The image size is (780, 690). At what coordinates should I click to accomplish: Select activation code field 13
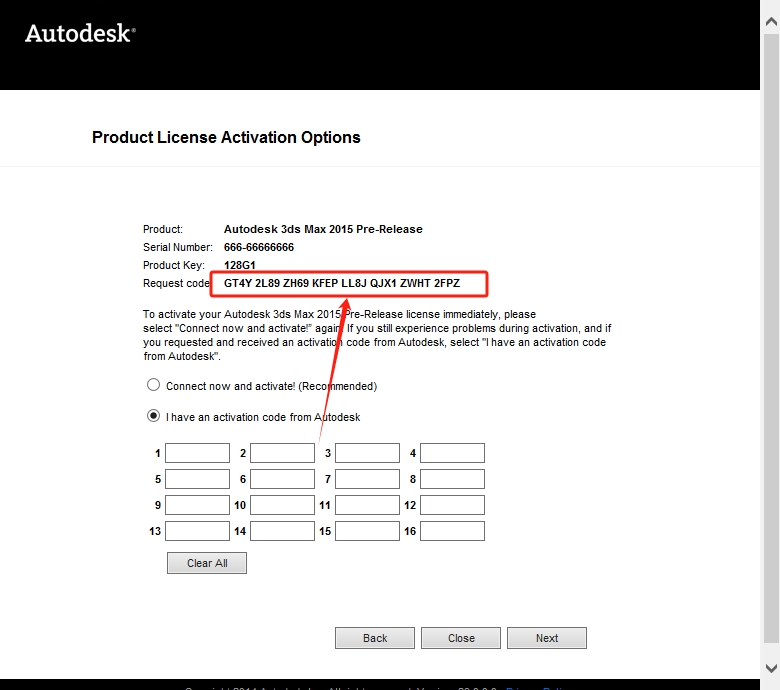point(197,531)
